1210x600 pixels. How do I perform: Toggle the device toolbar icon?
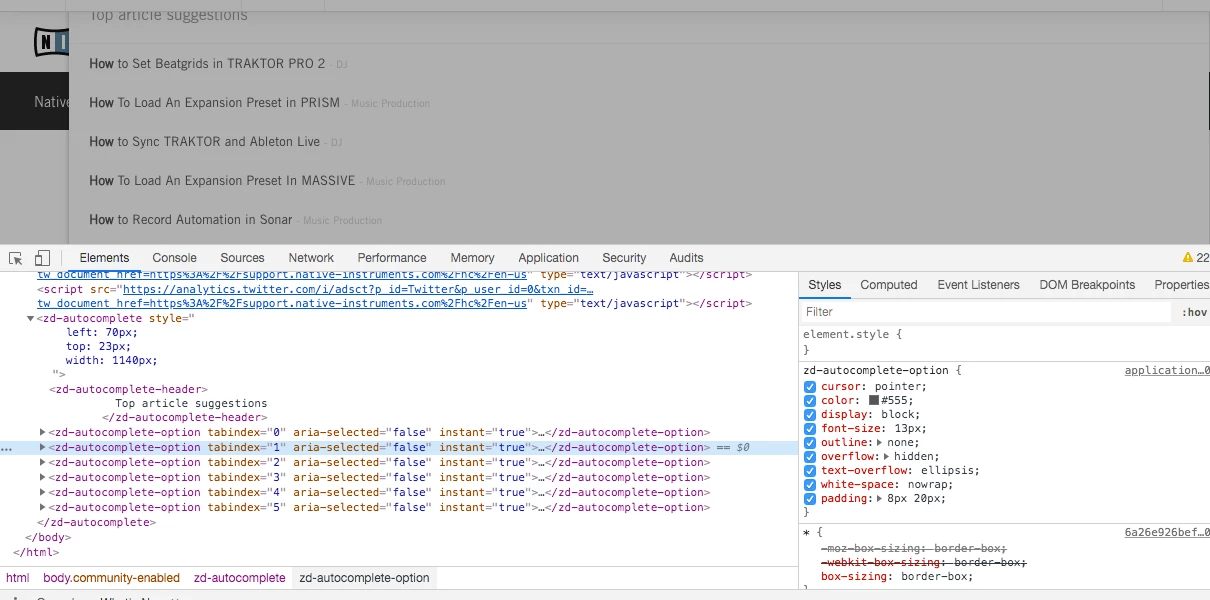(42, 258)
